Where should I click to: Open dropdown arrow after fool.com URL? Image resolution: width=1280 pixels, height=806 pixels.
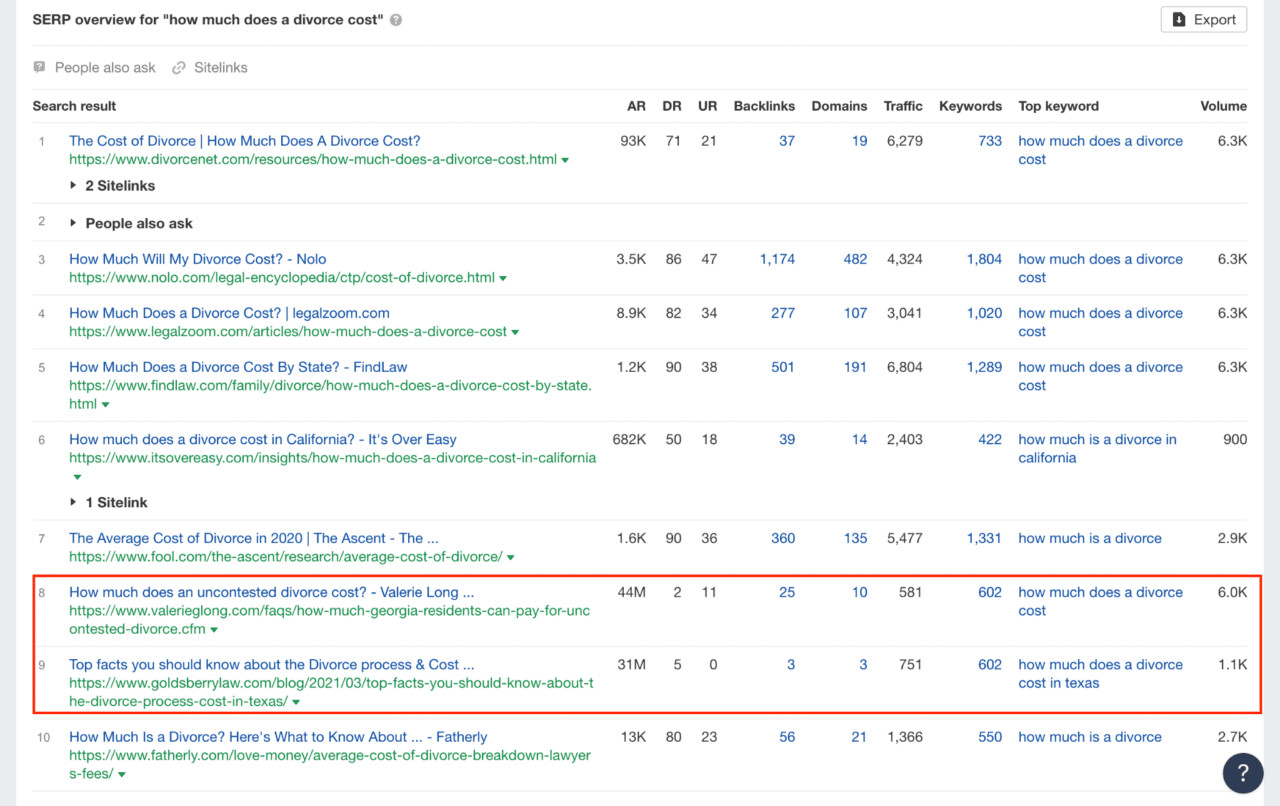pyautogui.click(x=511, y=557)
